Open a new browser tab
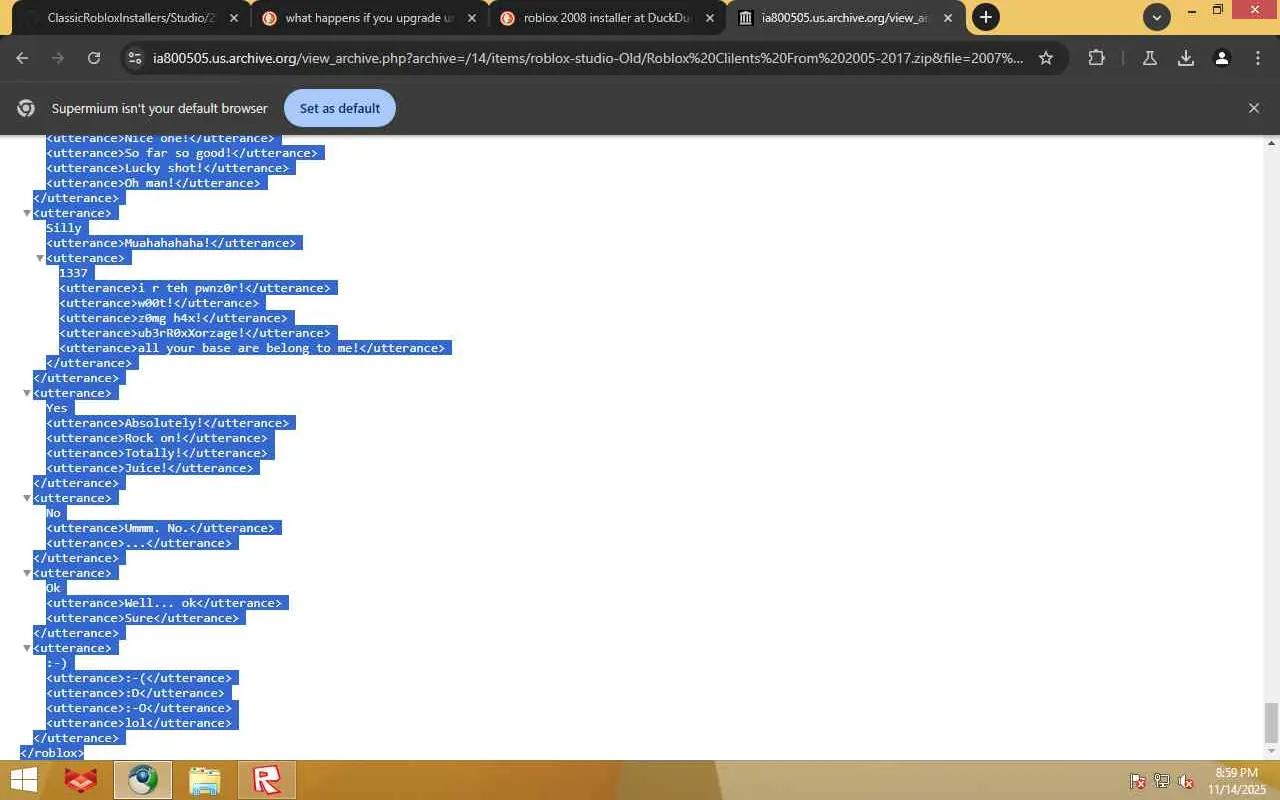Screen dimensions: 1280x800 (x=985, y=17)
